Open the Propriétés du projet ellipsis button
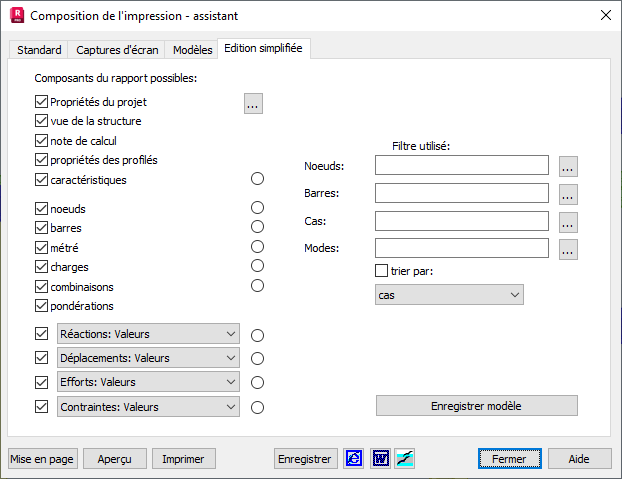Image resolution: width=622 pixels, height=479 pixels. click(253, 103)
